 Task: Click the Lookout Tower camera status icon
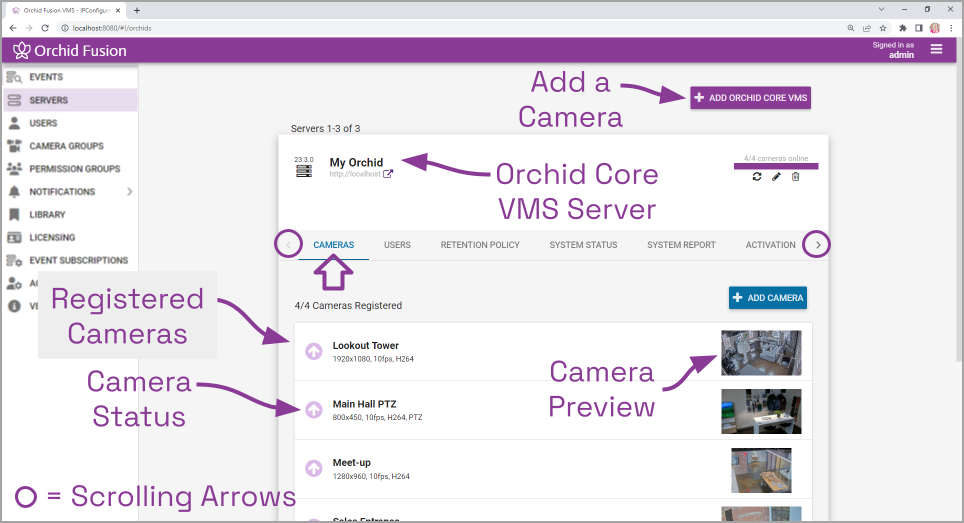(313, 351)
